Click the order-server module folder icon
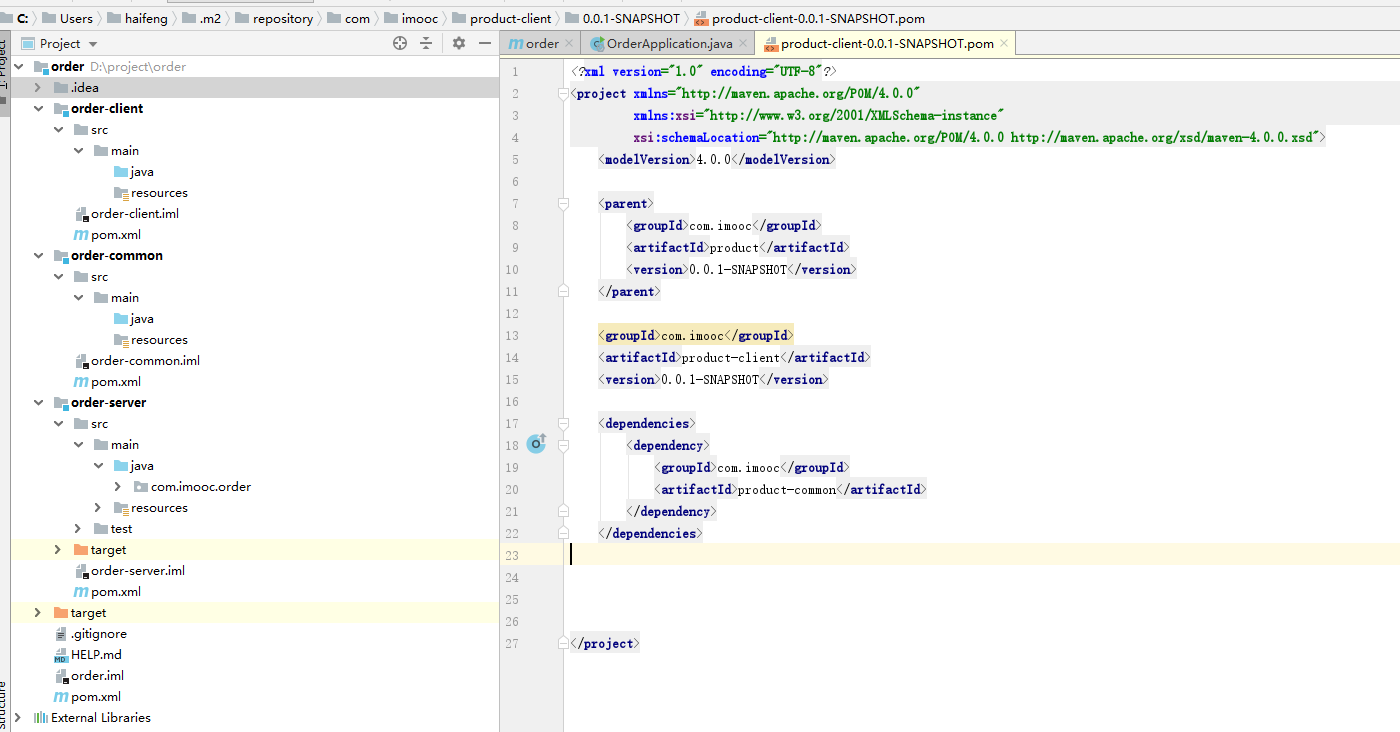Image resolution: width=1400 pixels, height=732 pixels. point(61,403)
